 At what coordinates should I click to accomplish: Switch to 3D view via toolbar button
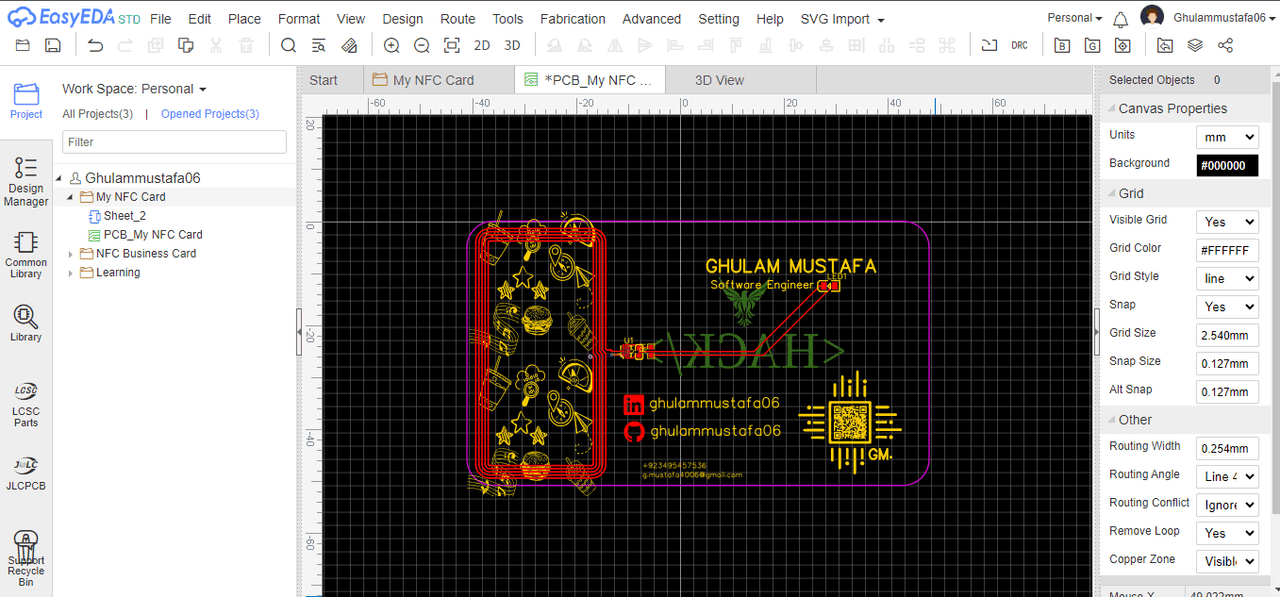click(512, 45)
